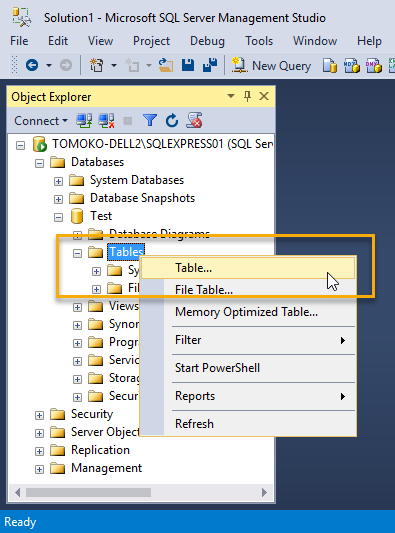Choose File Table... from the context menu
The width and height of the screenshot is (395, 533).
(x=248, y=290)
